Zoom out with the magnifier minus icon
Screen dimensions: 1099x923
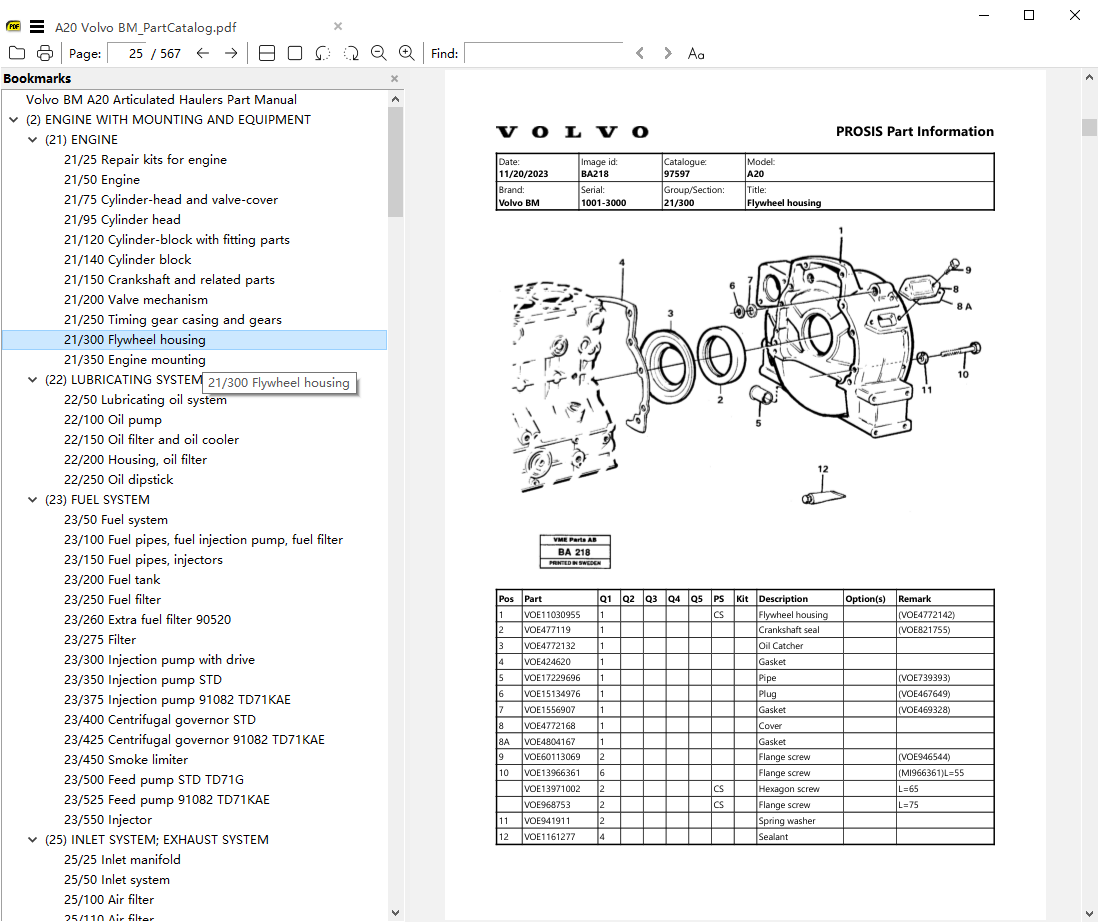coord(378,53)
